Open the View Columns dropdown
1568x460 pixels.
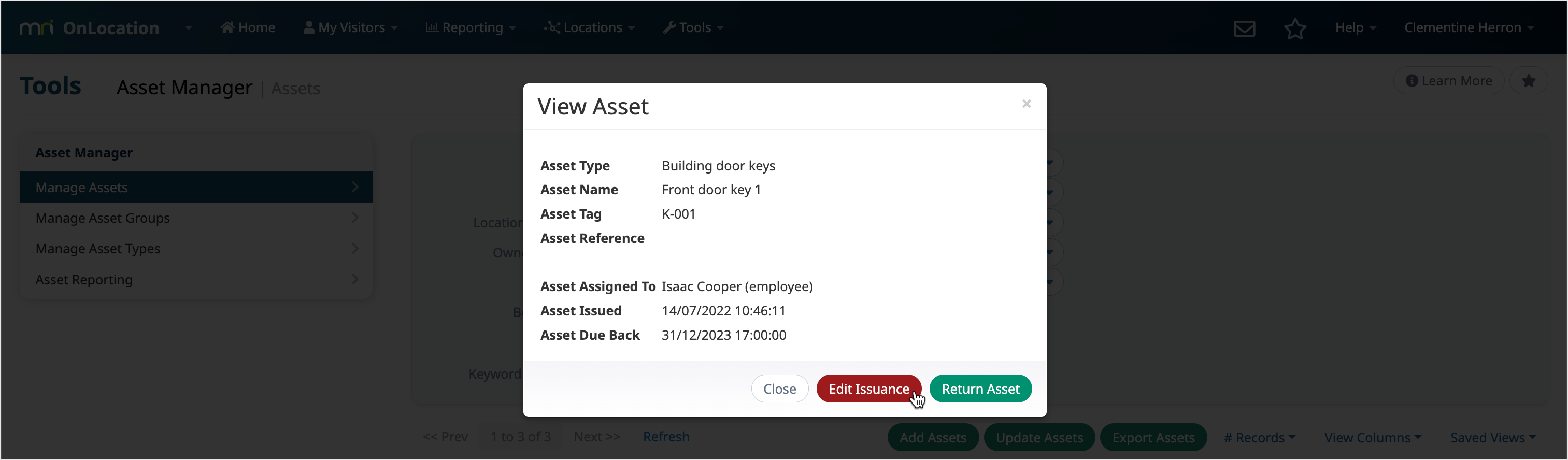(1373, 438)
